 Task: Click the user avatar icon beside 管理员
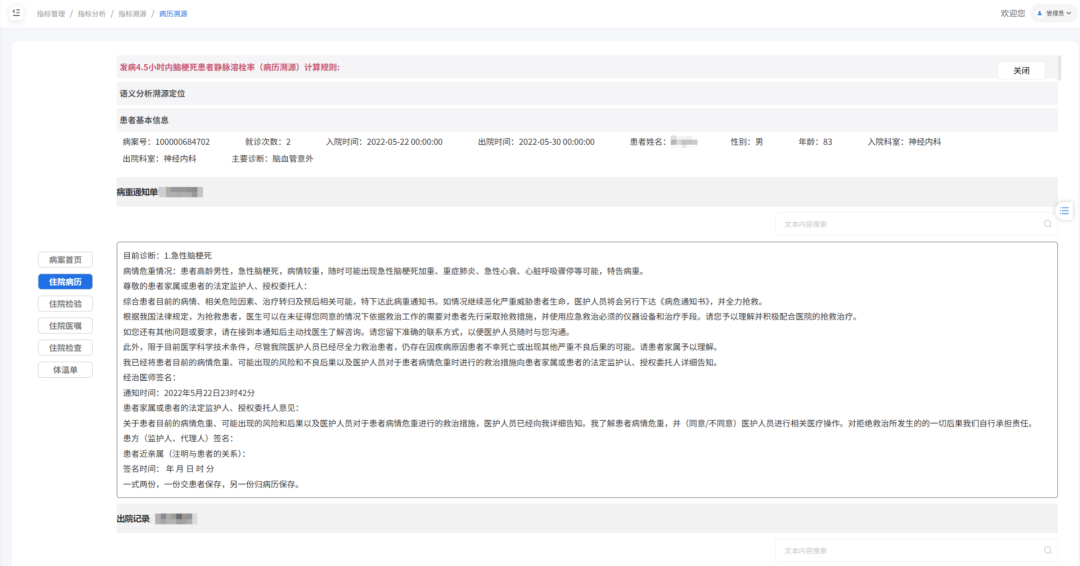(1039, 14)
